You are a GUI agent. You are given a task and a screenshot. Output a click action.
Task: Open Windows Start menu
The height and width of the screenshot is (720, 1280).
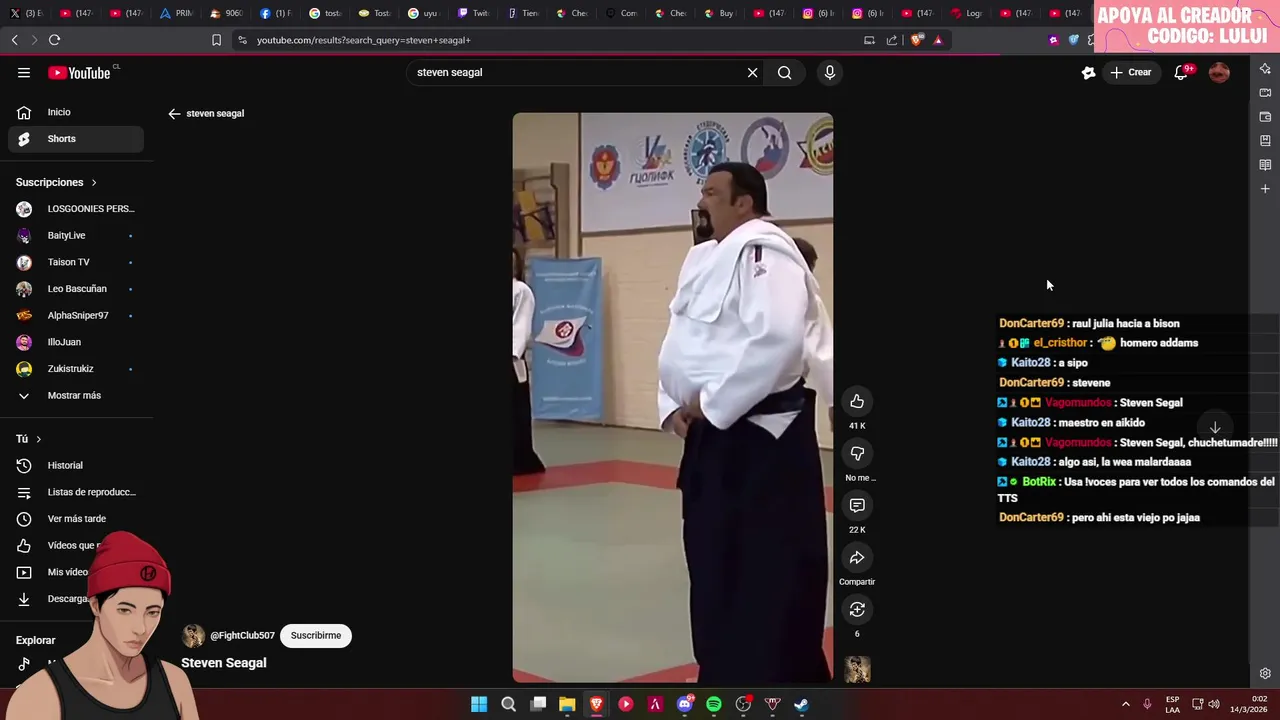479,704
